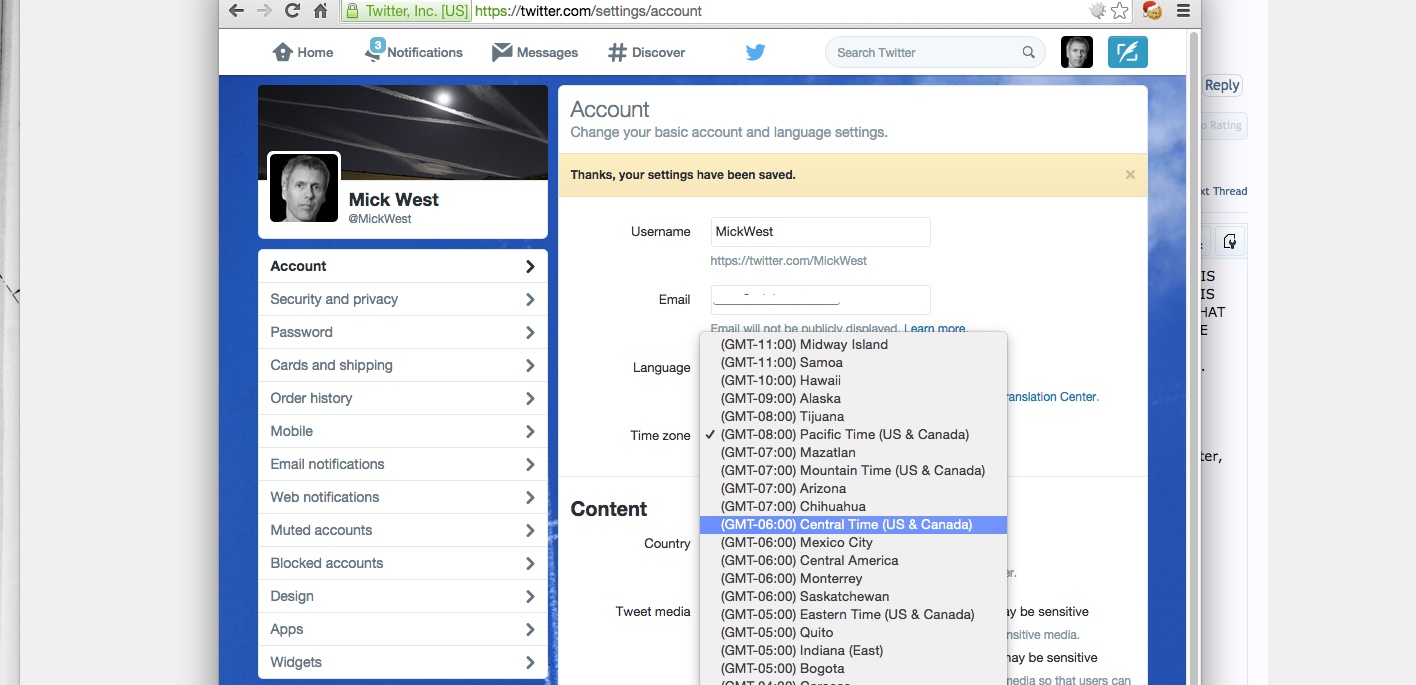Open Design settings
The height and width of the screenshot is (685, 1416).
tap(403, 596)
